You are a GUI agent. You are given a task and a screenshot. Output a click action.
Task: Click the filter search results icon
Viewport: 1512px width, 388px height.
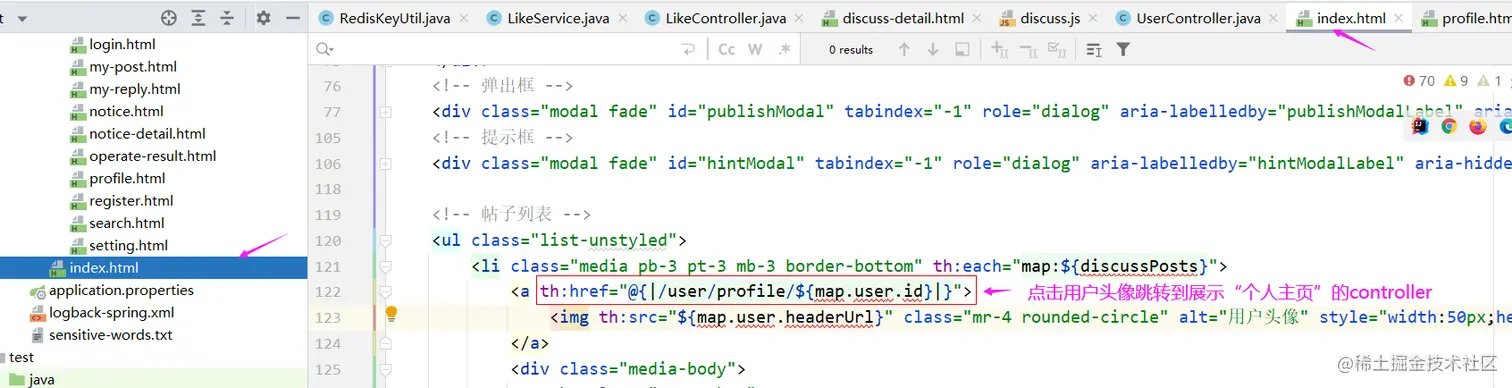1123,49
